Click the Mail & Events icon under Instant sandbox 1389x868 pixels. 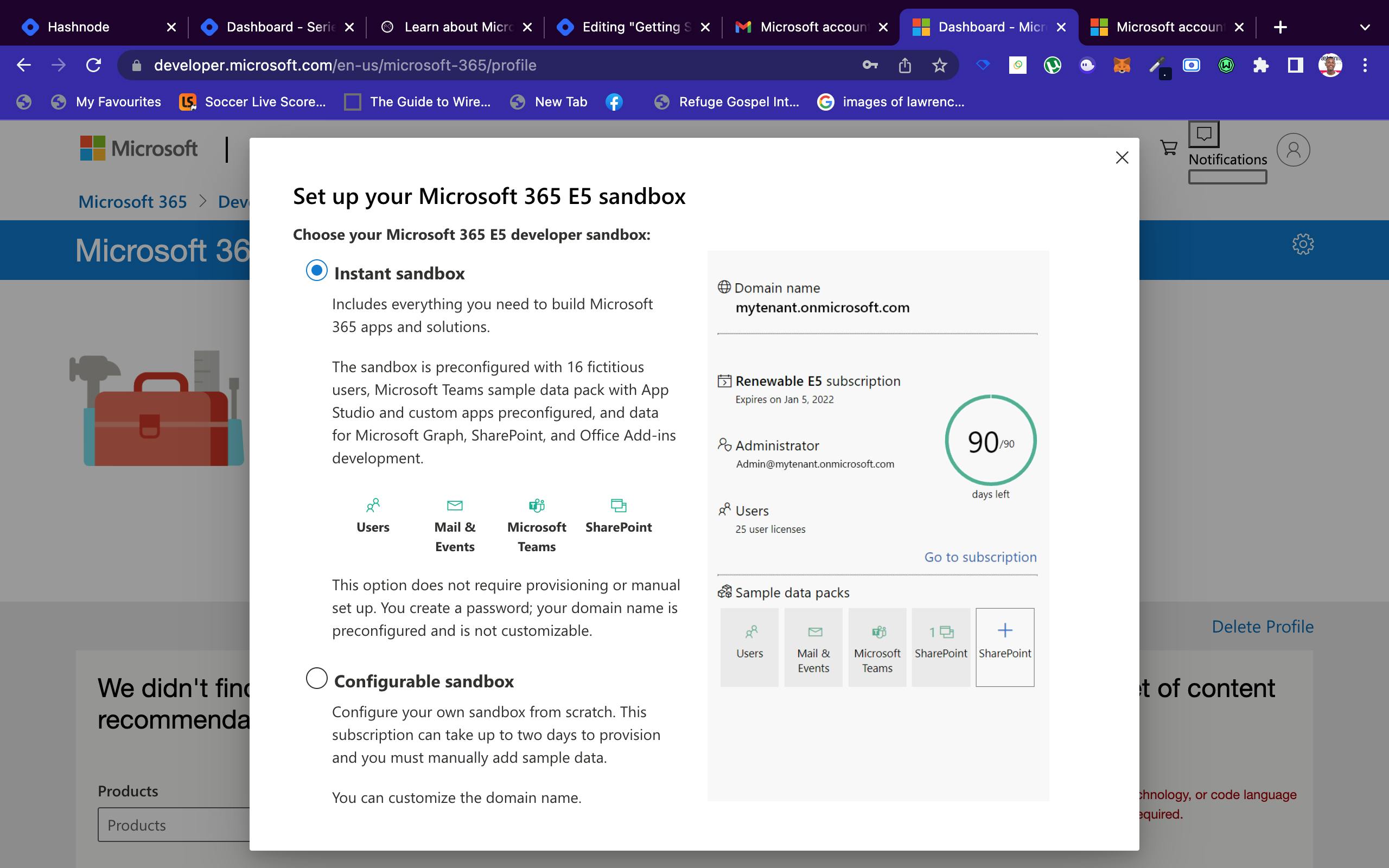(455, 505)
